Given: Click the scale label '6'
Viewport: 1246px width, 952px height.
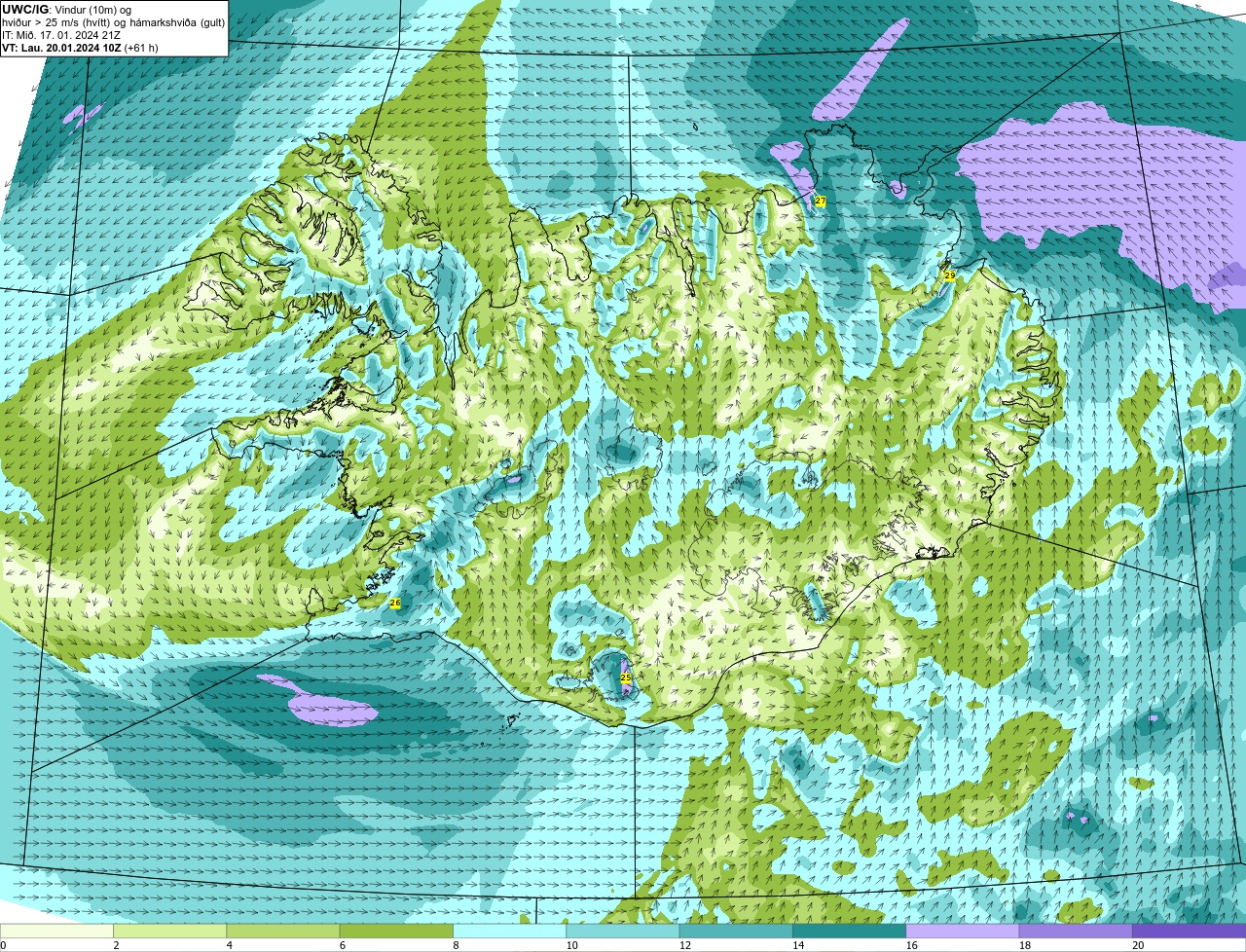Looking at the screenshot, I should point(343,945).
